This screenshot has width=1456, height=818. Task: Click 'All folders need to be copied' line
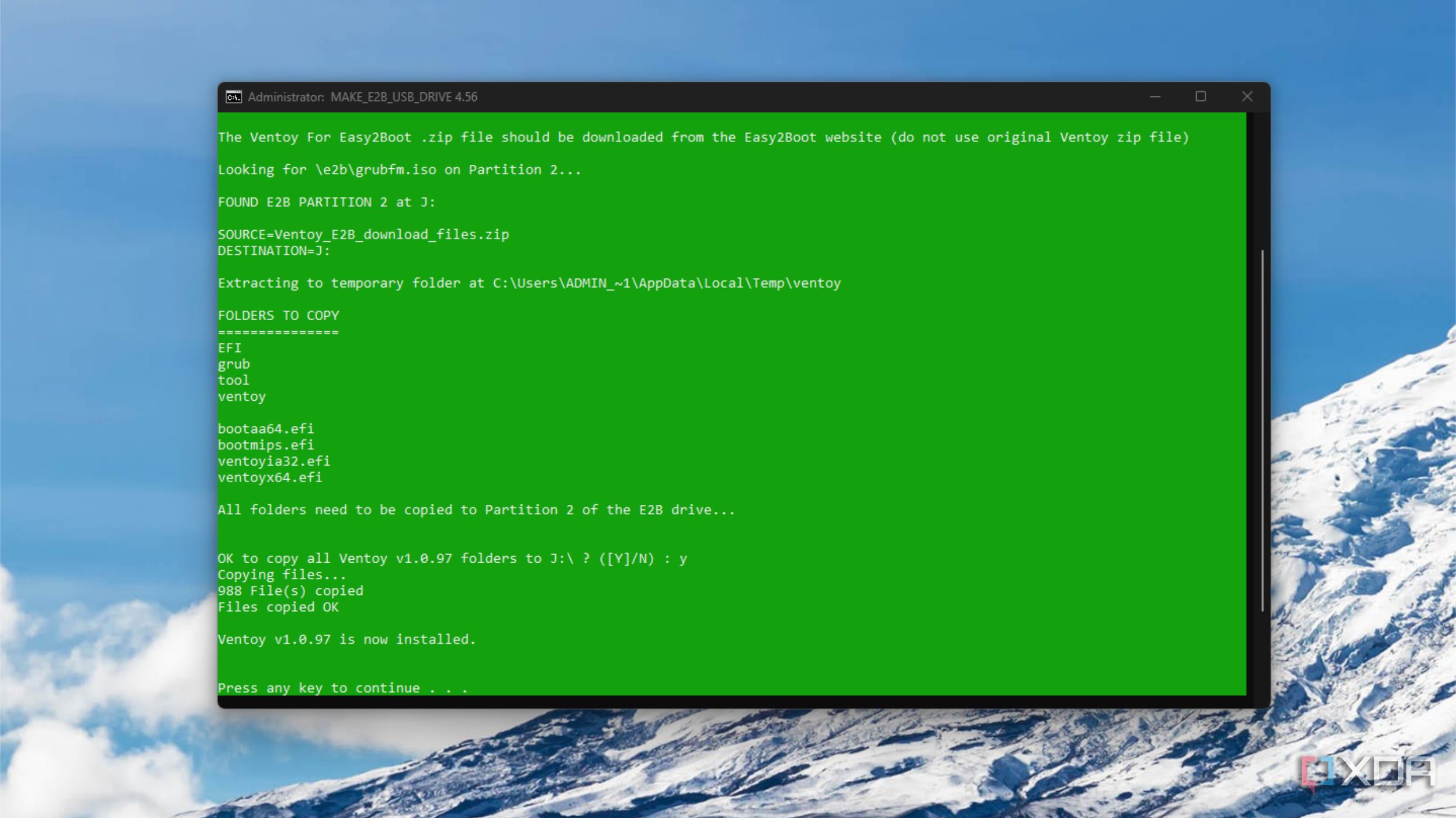click(x=476, y=510)
